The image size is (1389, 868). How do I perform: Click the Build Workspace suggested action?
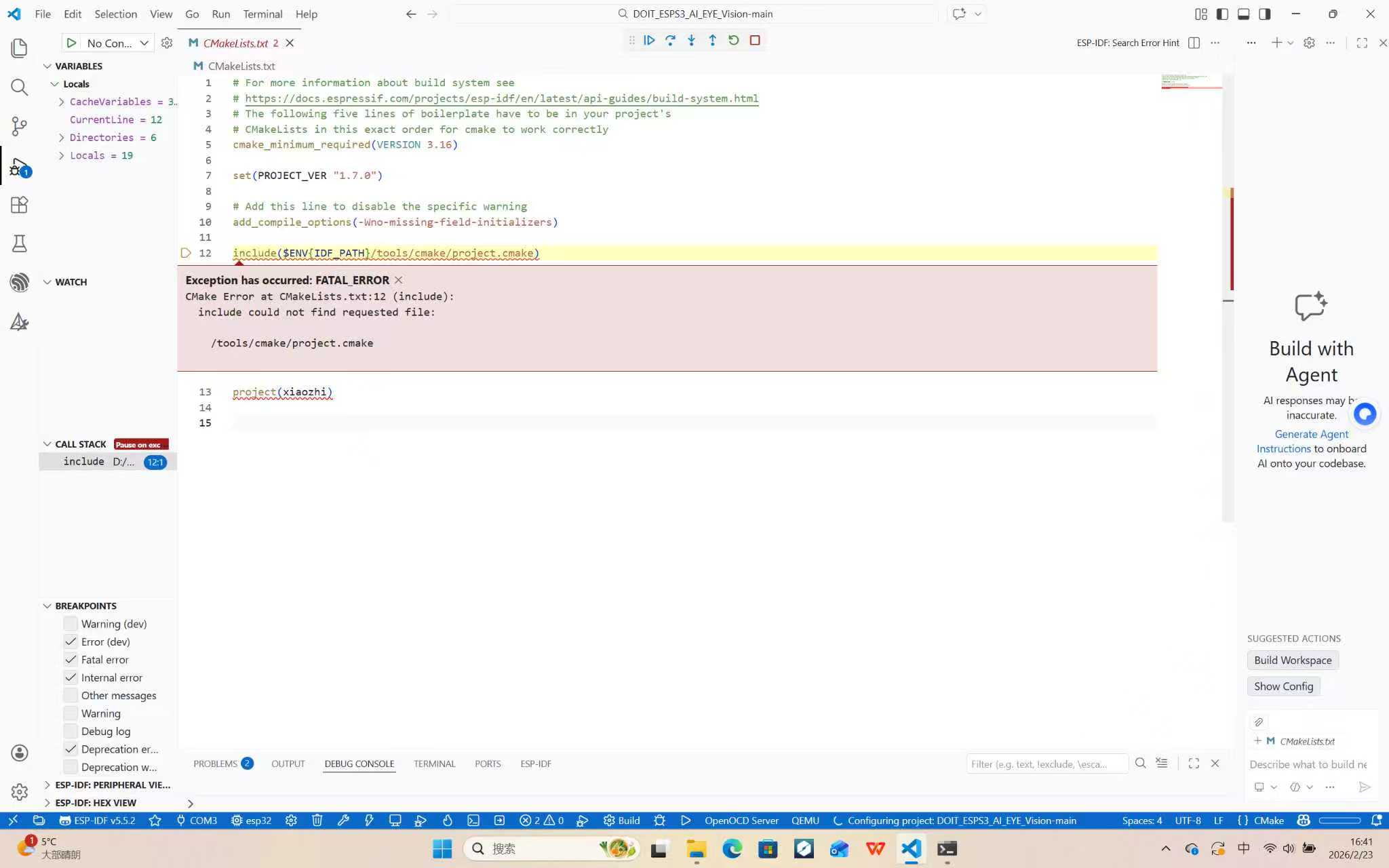pos(1292,660)
